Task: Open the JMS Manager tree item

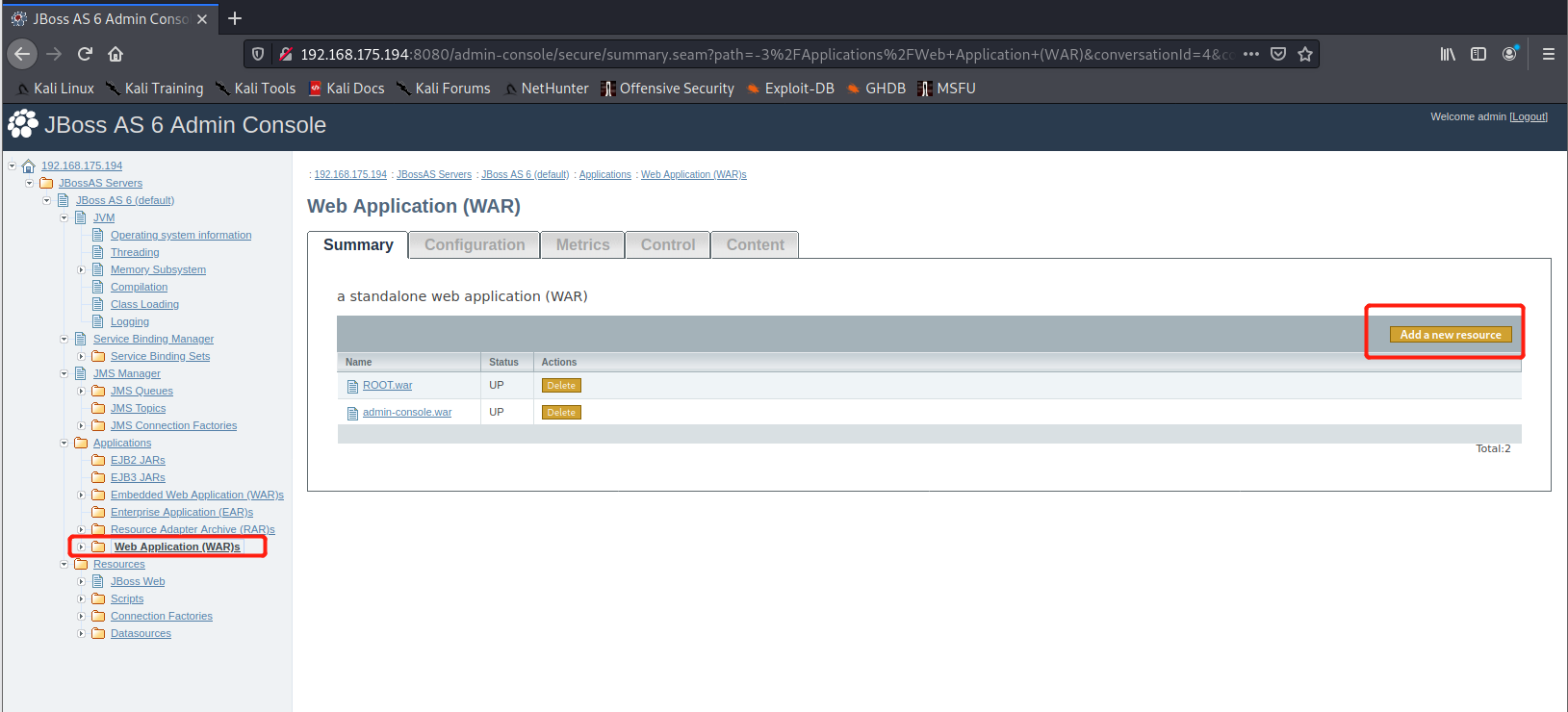Action: 127,373
